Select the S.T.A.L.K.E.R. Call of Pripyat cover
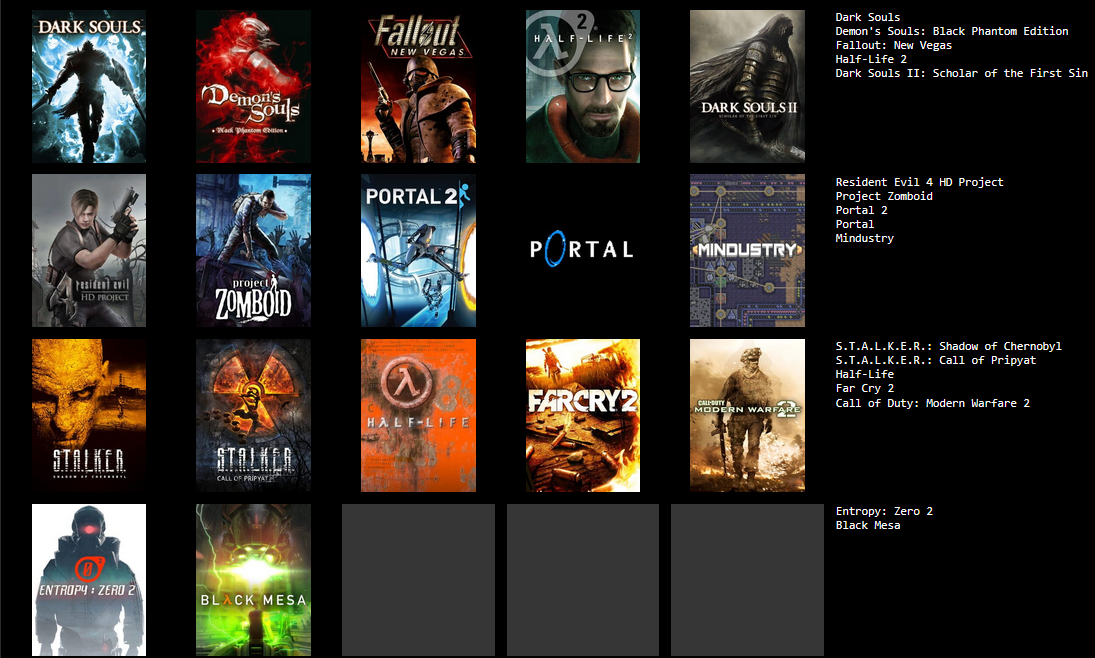1095x658 pixels. [x=253, y=416]
